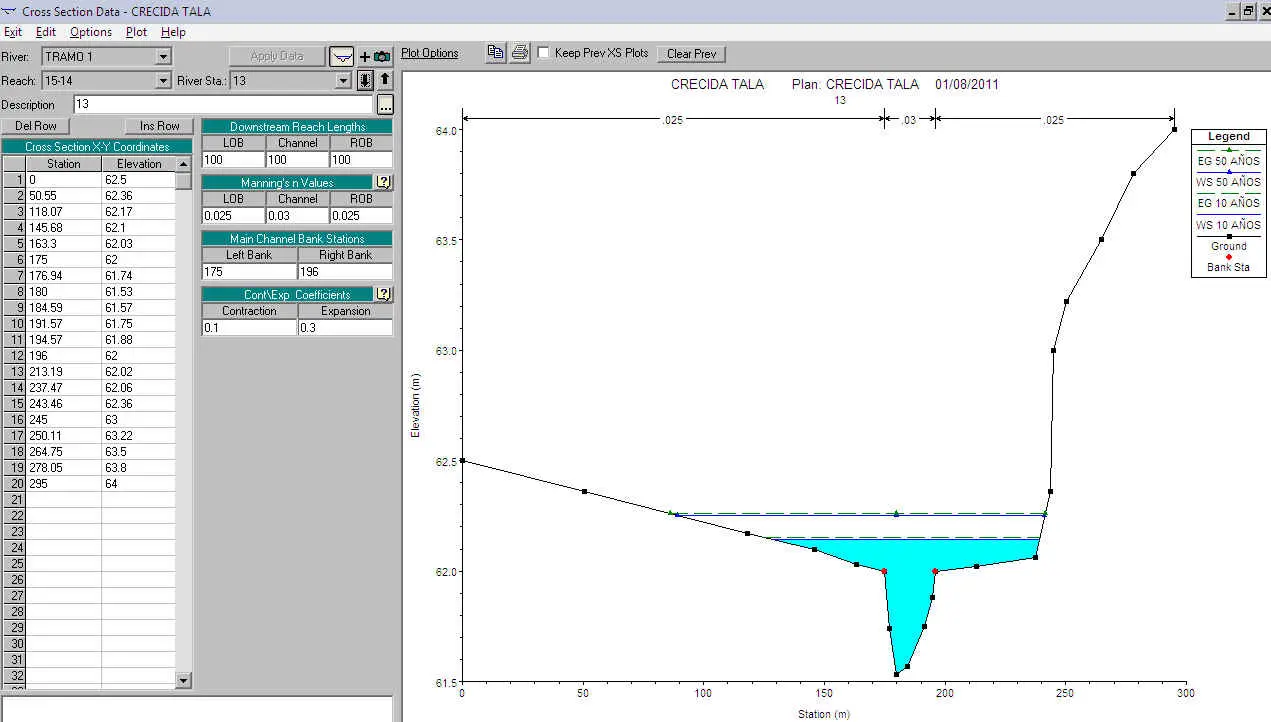Click the Del Row button
The width and height of the screenshot is (1271, 722).
click(36, 126)
